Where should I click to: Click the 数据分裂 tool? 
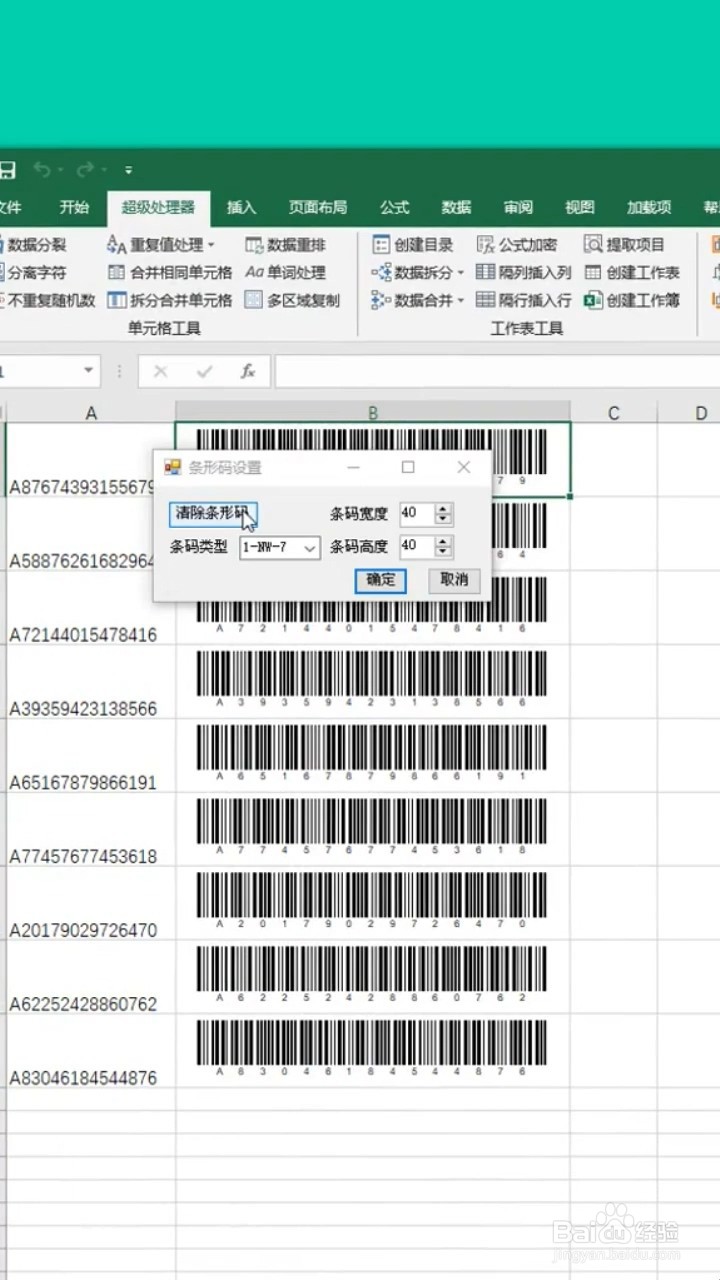(x=34, y=244)
